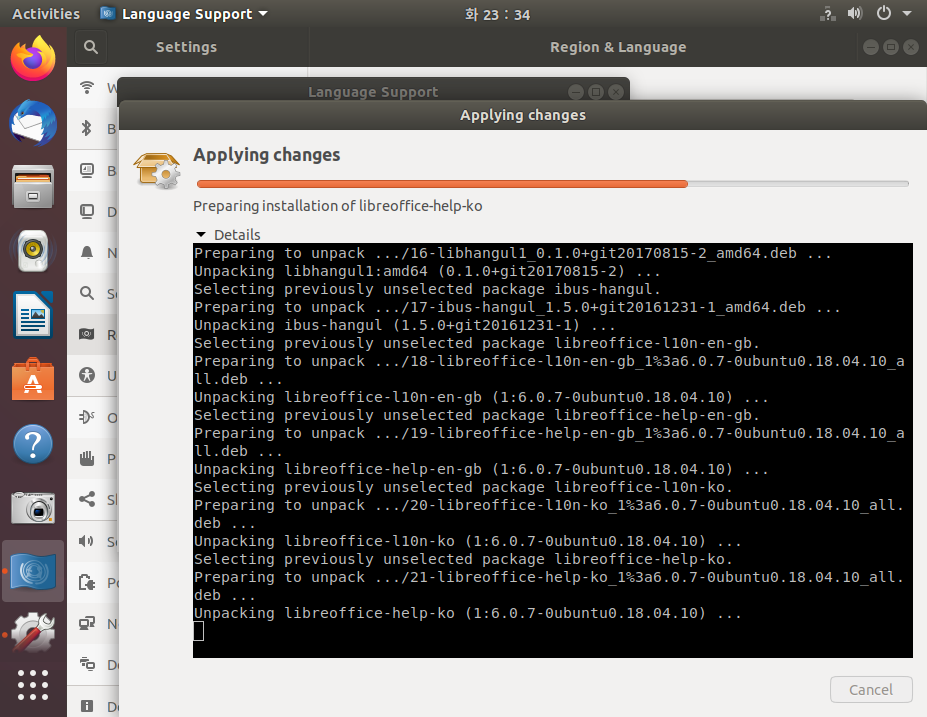Select the Background monitor icon in Settings sidebar
927x717 pixels.
pyautogui.click(x=87, y=170)
